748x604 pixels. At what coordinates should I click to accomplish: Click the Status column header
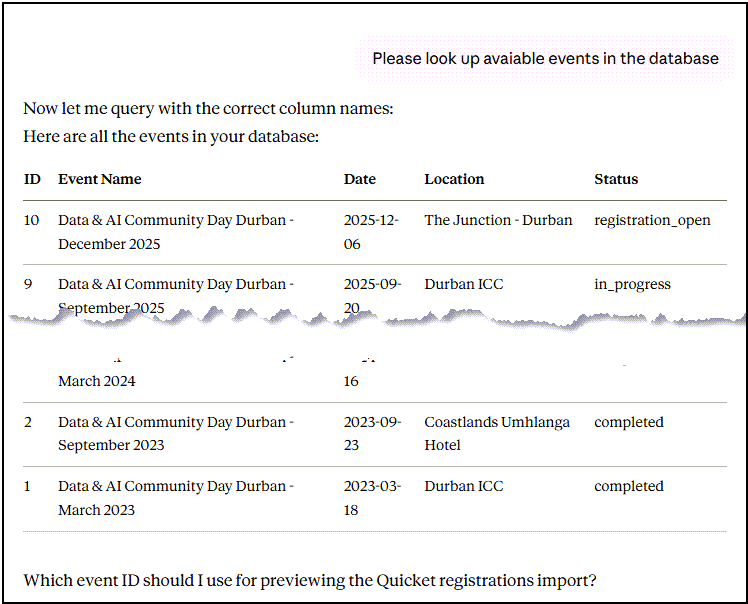coord(616,179)
